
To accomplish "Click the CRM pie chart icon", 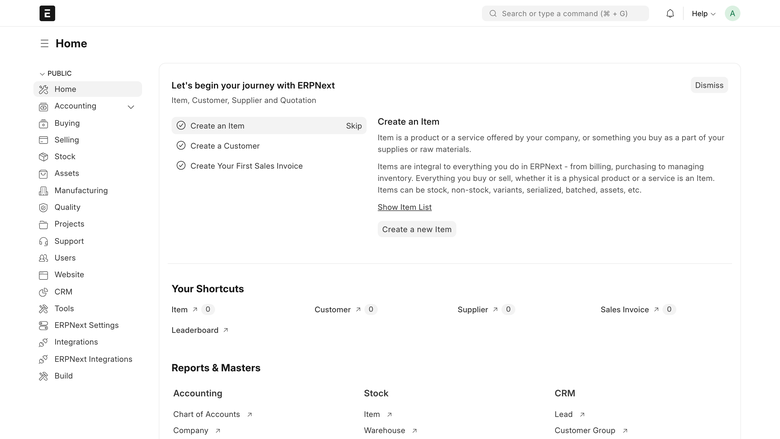I will (44, 292).
